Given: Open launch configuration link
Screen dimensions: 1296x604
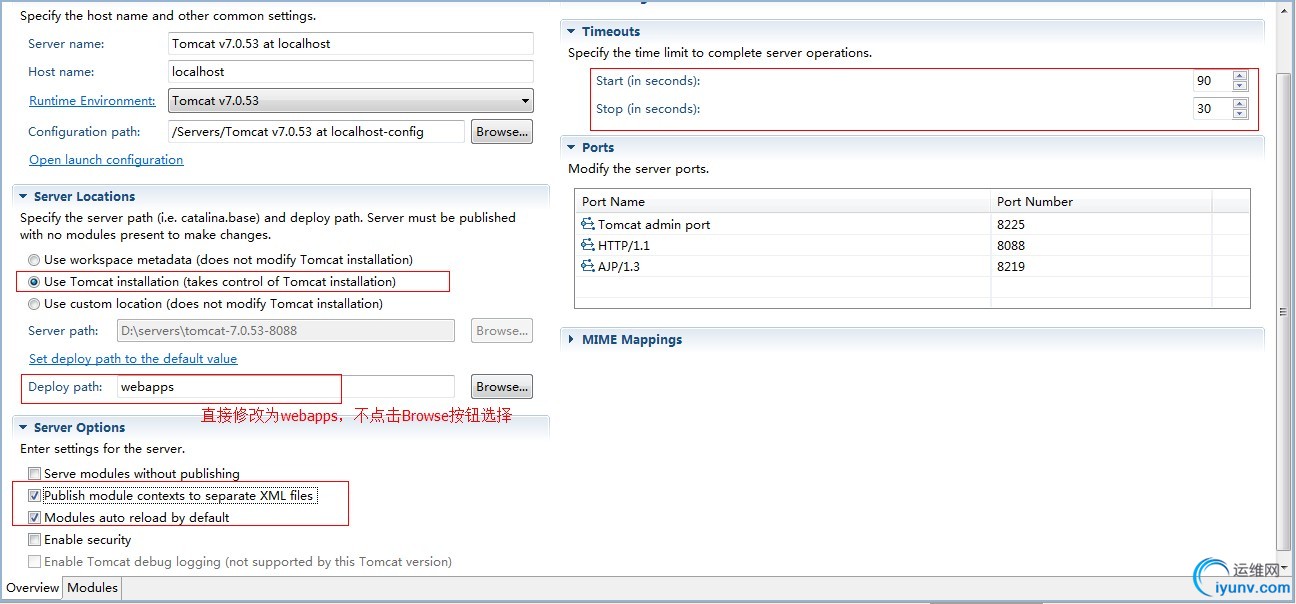Looking at the screenshot, I should point(106,160).
